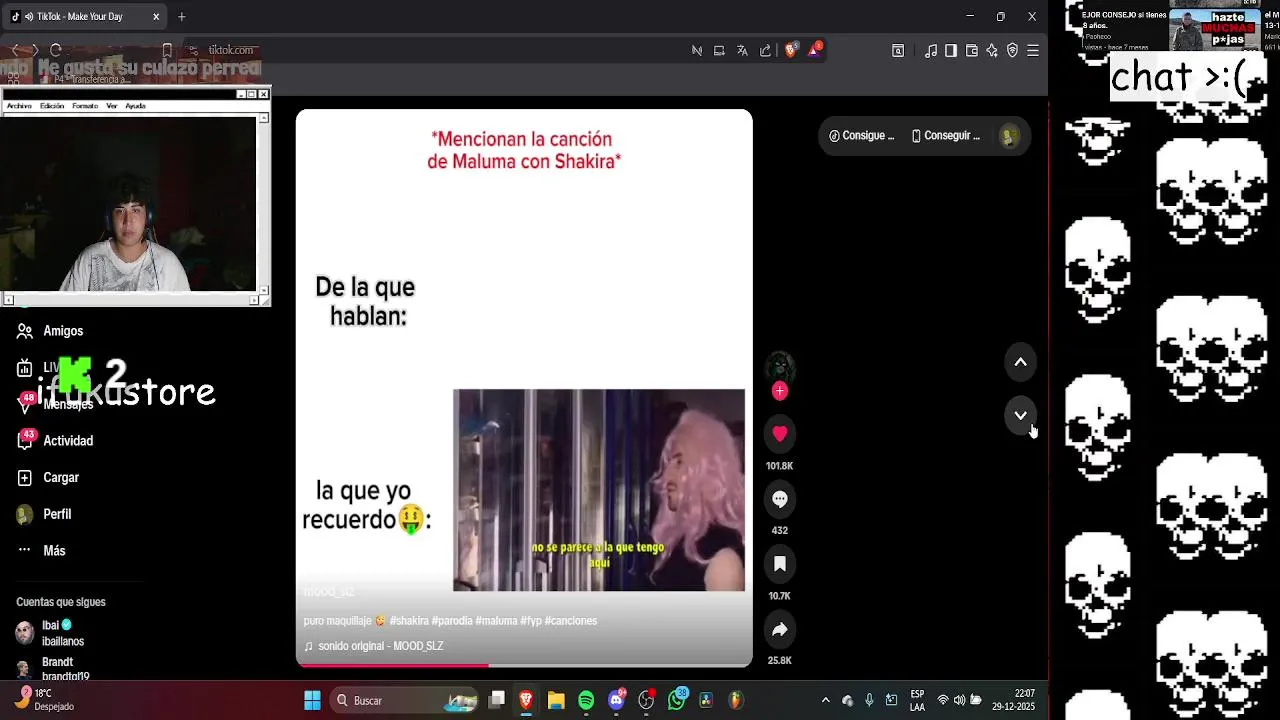Open Discord from the taskbar

click(617, 700)
